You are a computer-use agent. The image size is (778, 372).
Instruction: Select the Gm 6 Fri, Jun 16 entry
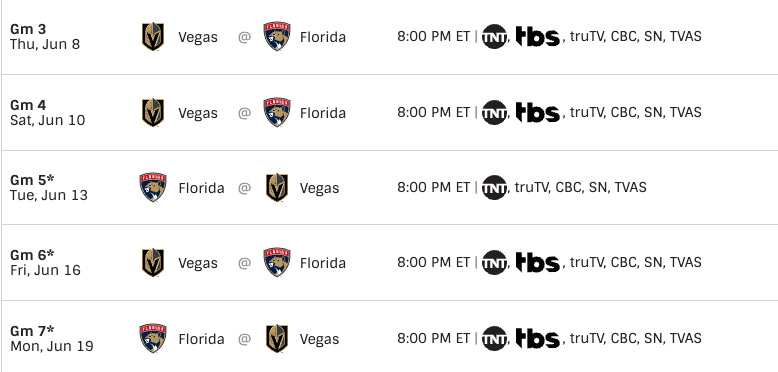click(x=45, y=262)
